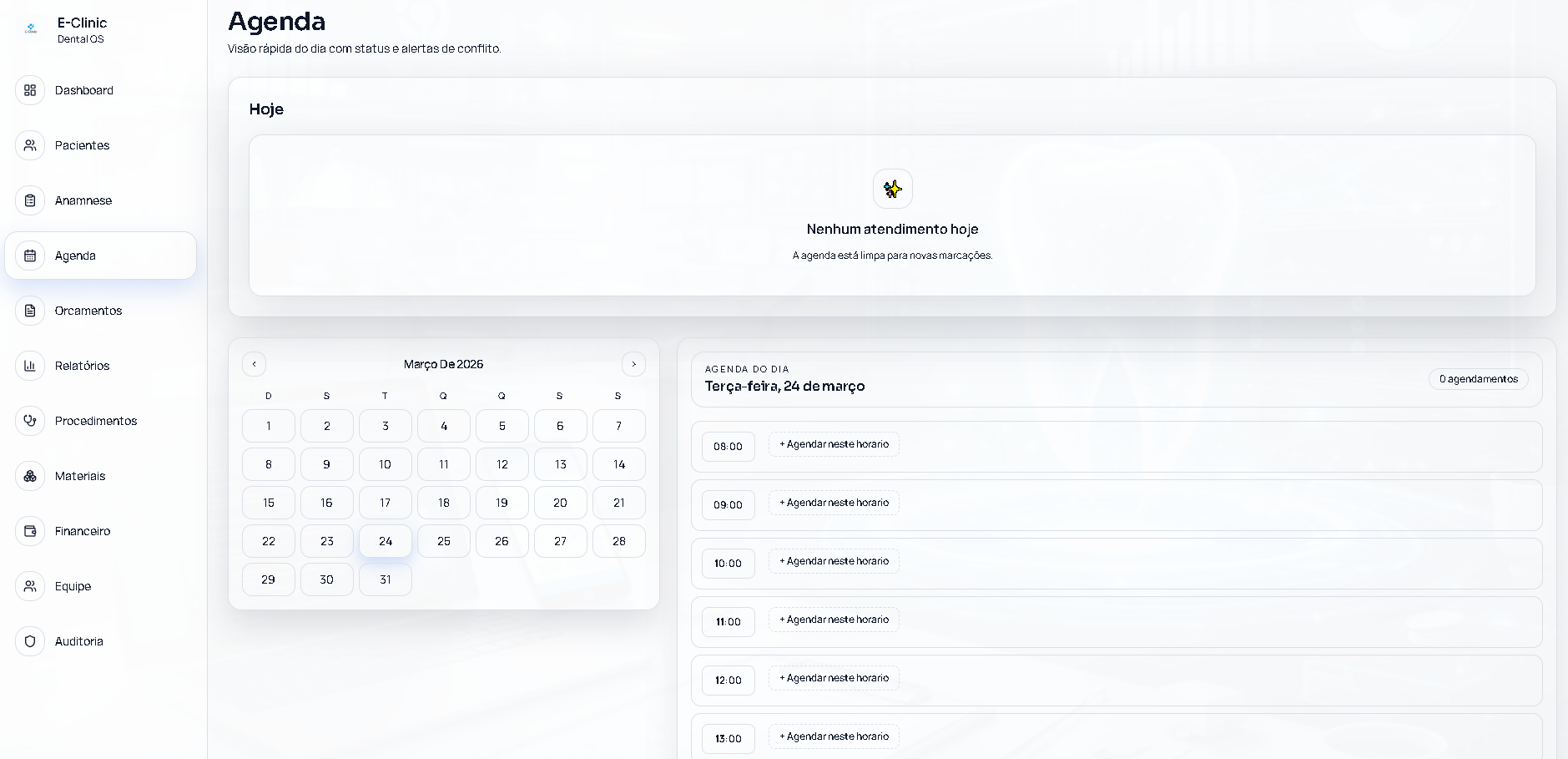The height and width of the screenshot is (759, 1568).
Task: Click the Equipe team icon
Action: [x=30, y=586]
